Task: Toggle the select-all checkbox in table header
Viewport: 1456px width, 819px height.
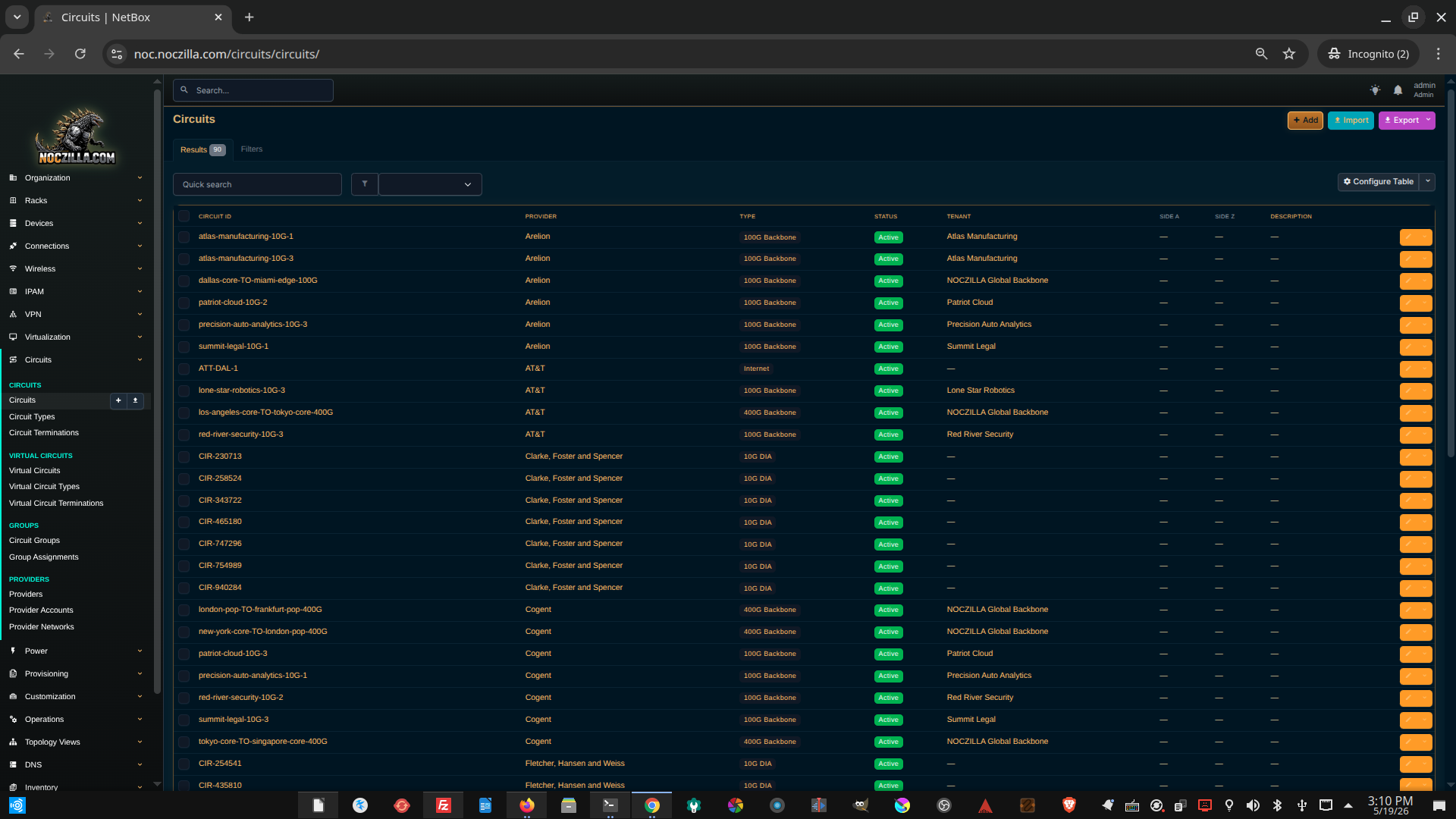Action: point(184,216)
